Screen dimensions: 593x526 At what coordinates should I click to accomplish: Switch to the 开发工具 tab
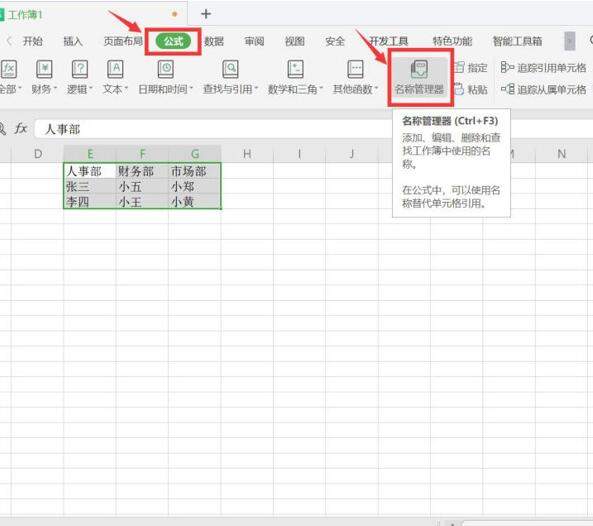coord(388,41)
